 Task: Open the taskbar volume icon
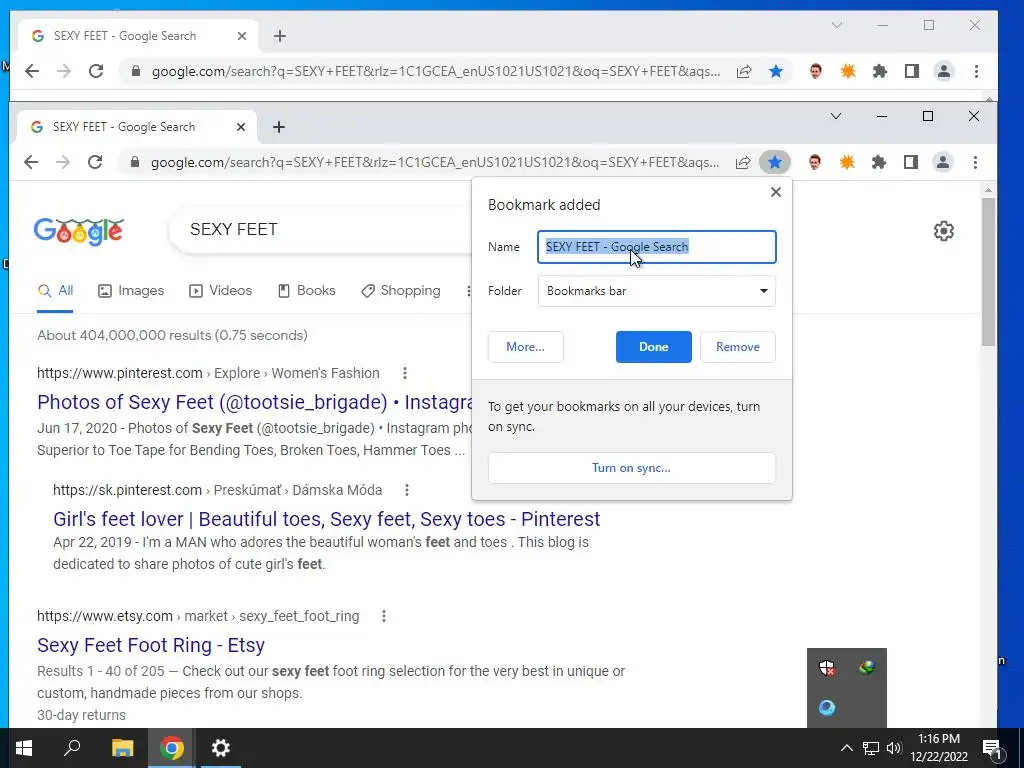tap(894, 748)
